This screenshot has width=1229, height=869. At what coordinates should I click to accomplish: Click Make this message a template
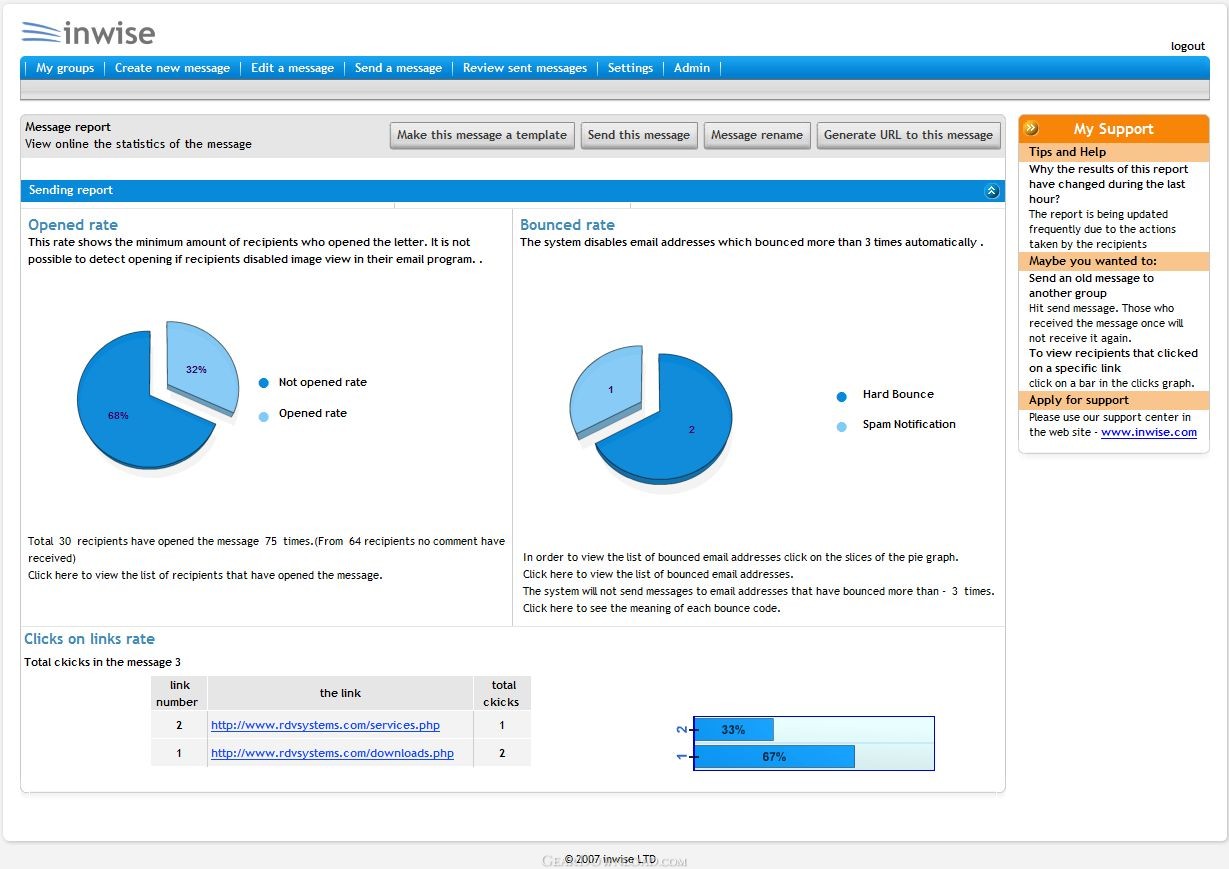(482, 135)
